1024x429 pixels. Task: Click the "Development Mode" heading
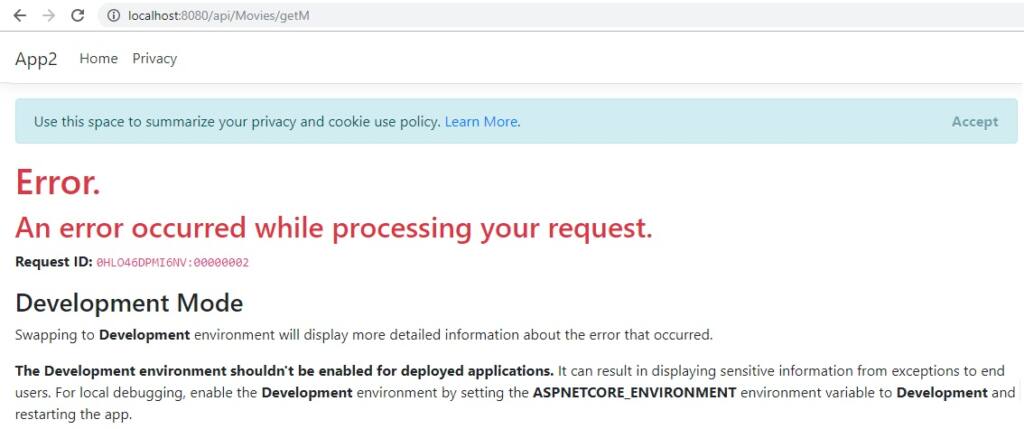(x=129, y=303)
